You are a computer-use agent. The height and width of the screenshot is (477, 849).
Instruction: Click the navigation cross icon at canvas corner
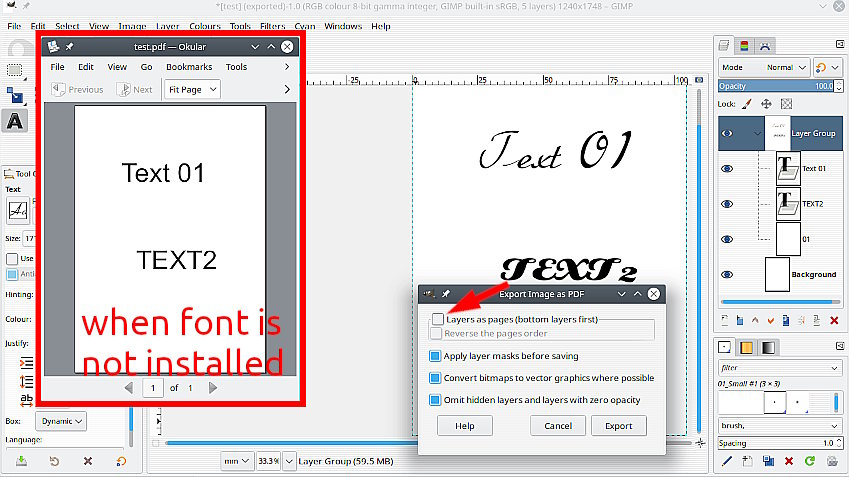[x=700, y=443]
